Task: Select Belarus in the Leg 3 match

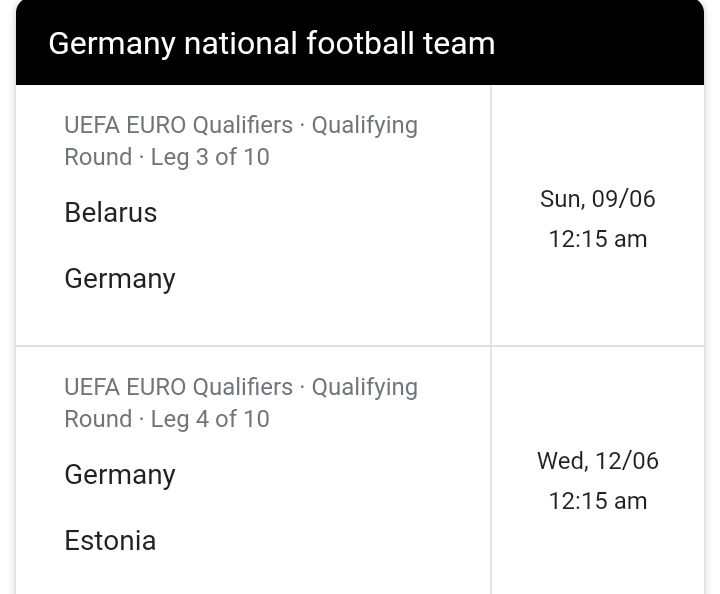Action: 111,213
